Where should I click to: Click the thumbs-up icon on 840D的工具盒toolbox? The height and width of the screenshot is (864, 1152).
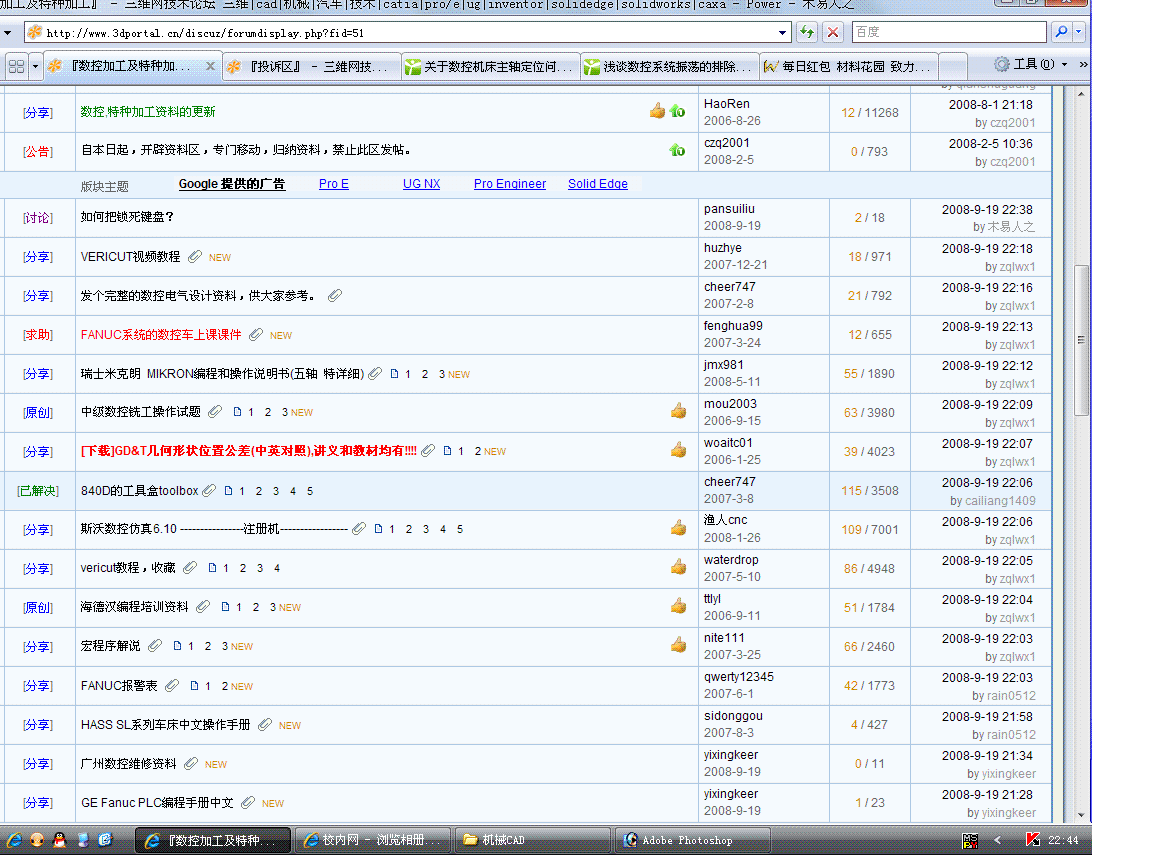[x=679, y=490]
